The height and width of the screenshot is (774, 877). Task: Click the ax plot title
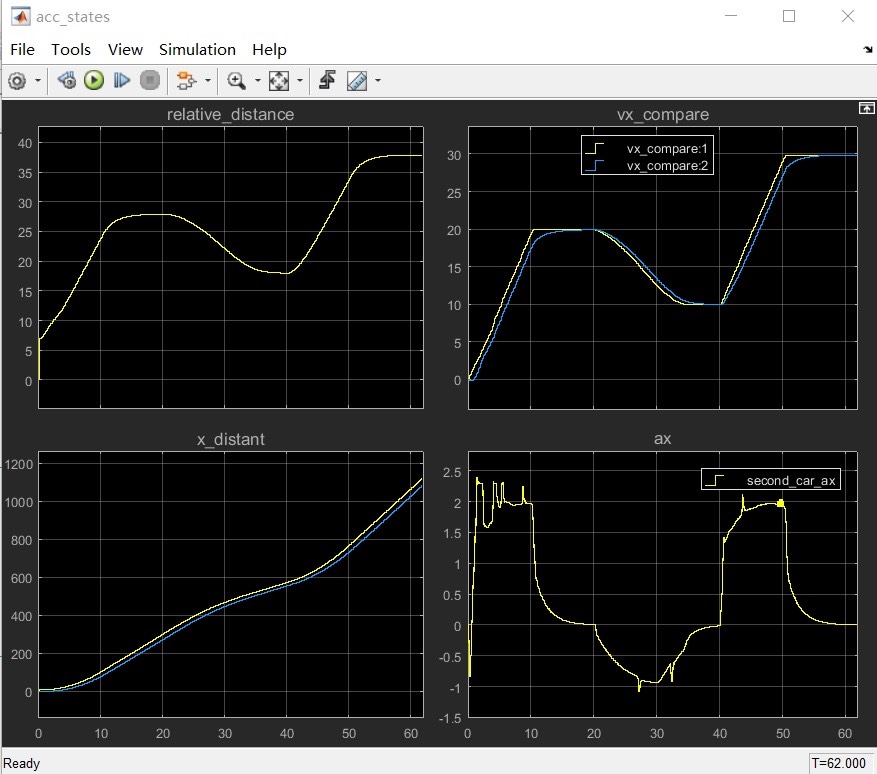[x=662, y=439]
